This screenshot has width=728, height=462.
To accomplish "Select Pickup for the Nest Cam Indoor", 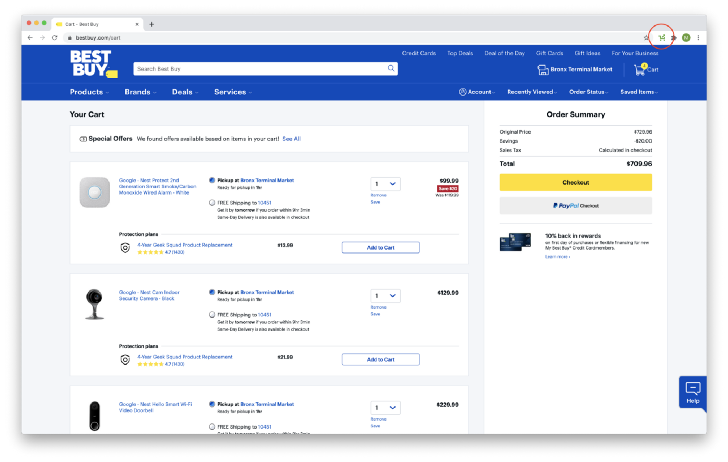I will click(212, 292).
